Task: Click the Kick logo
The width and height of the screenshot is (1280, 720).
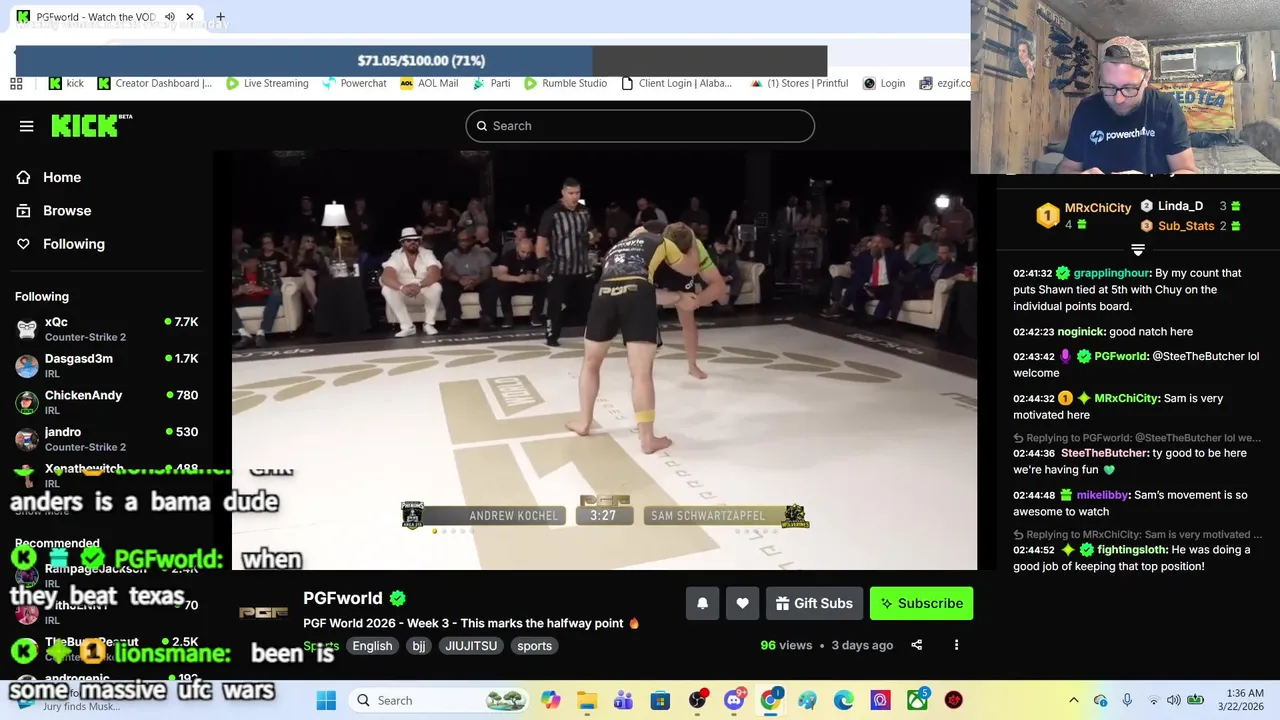Action: (x=90, y=125)
